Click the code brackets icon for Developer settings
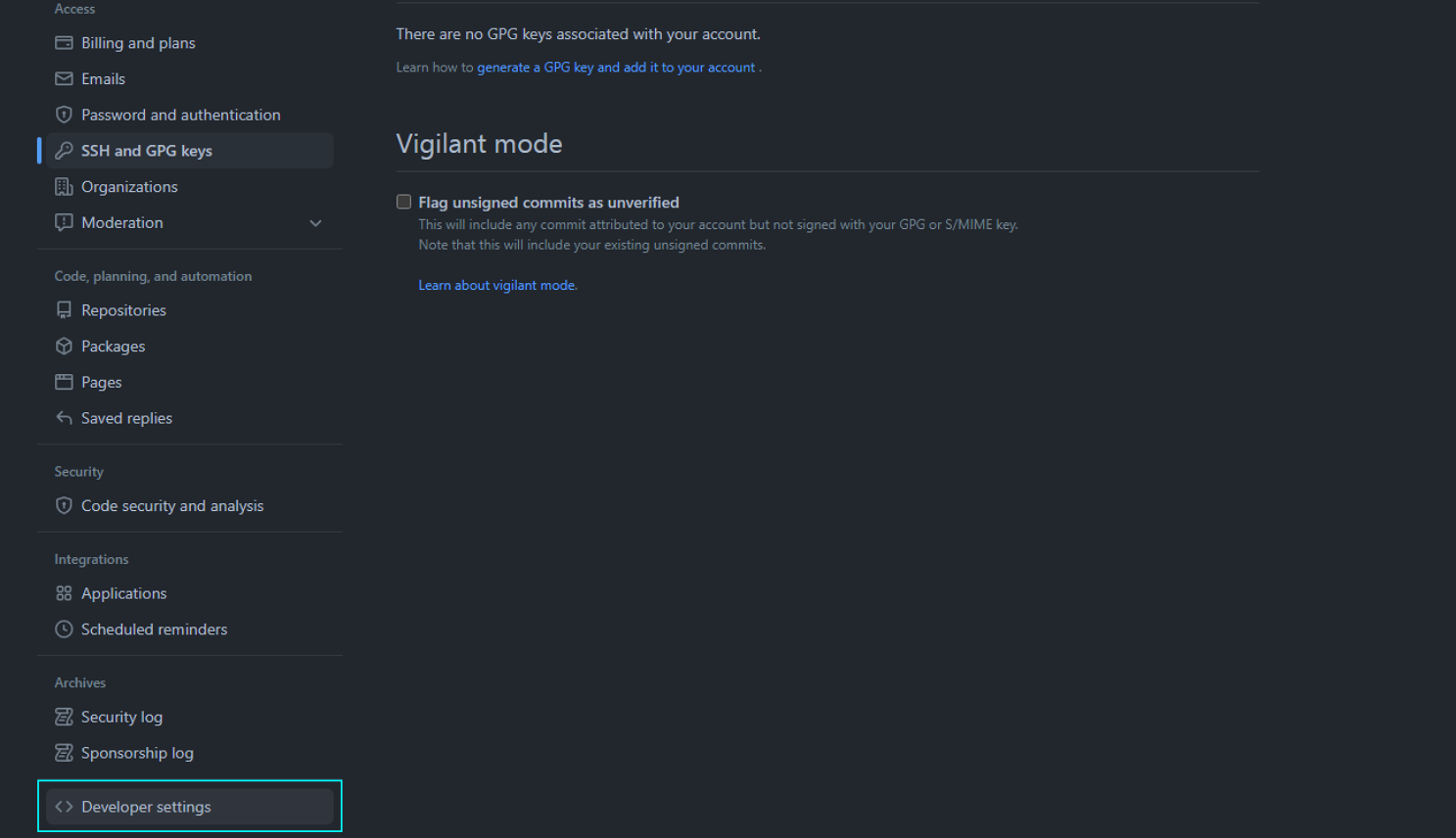1456x838 pixels. pyautogui.click(x=64, y=807)
